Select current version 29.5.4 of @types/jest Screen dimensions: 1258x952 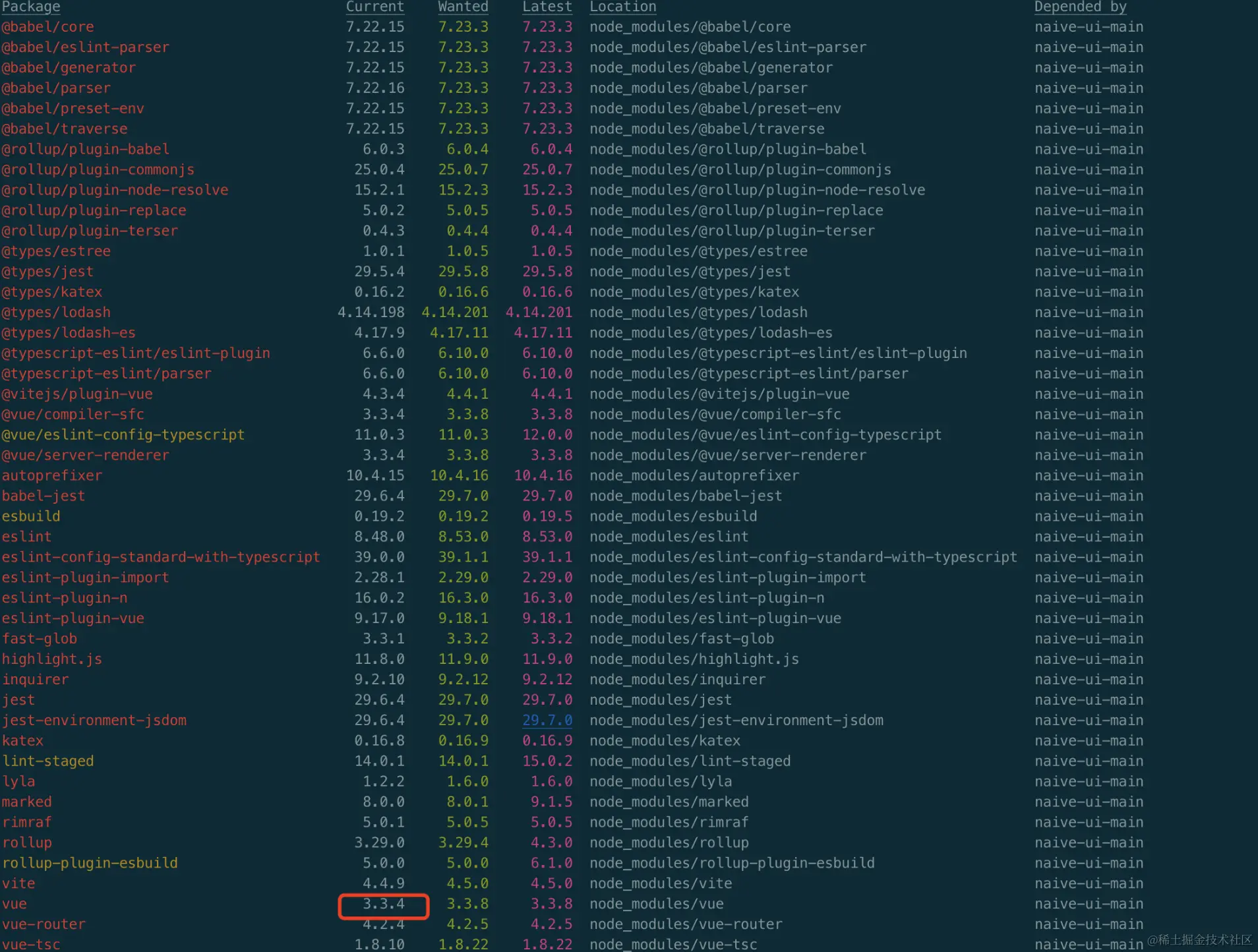point(379,272)
